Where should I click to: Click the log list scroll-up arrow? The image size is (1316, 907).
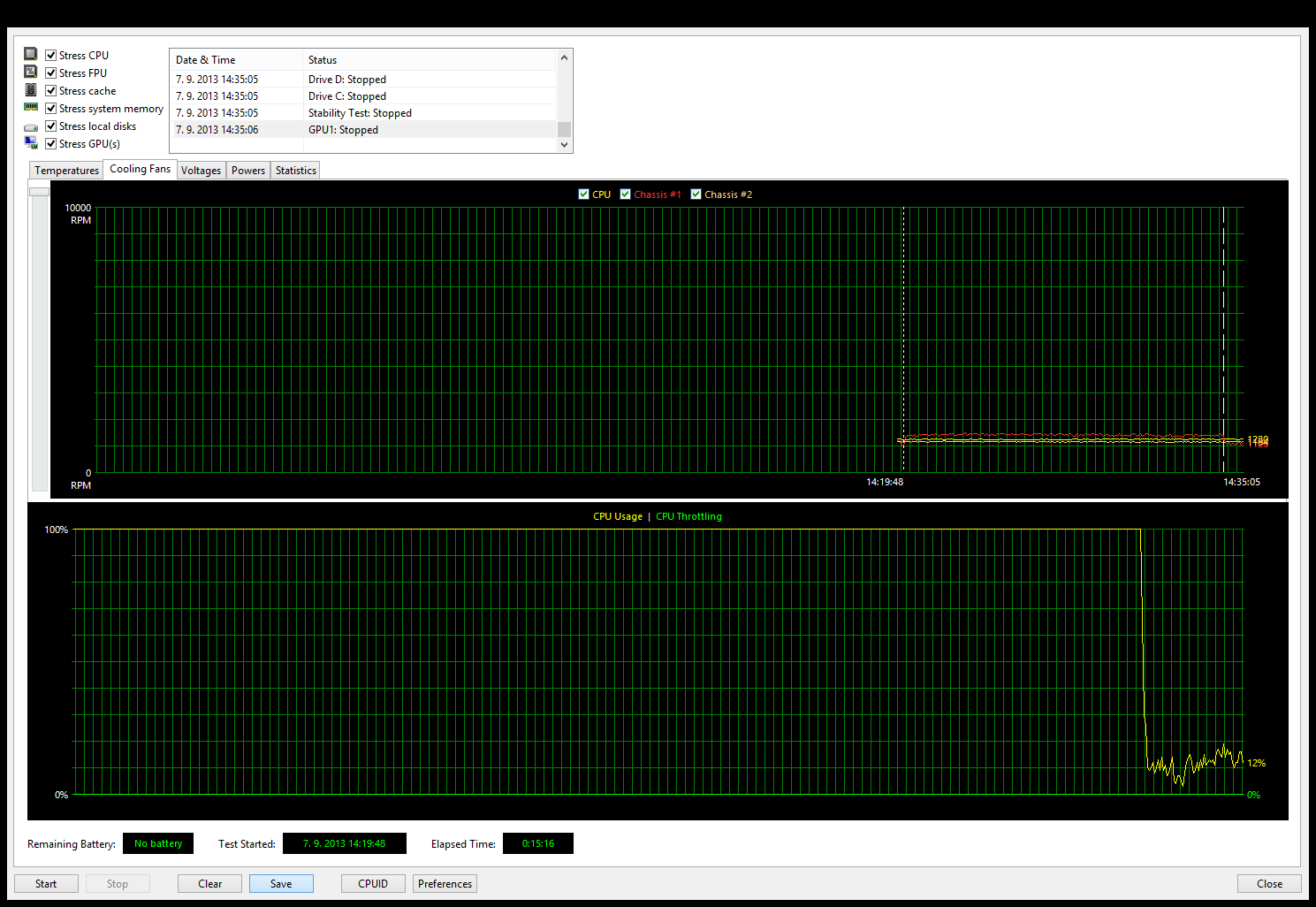coord(564,58)
